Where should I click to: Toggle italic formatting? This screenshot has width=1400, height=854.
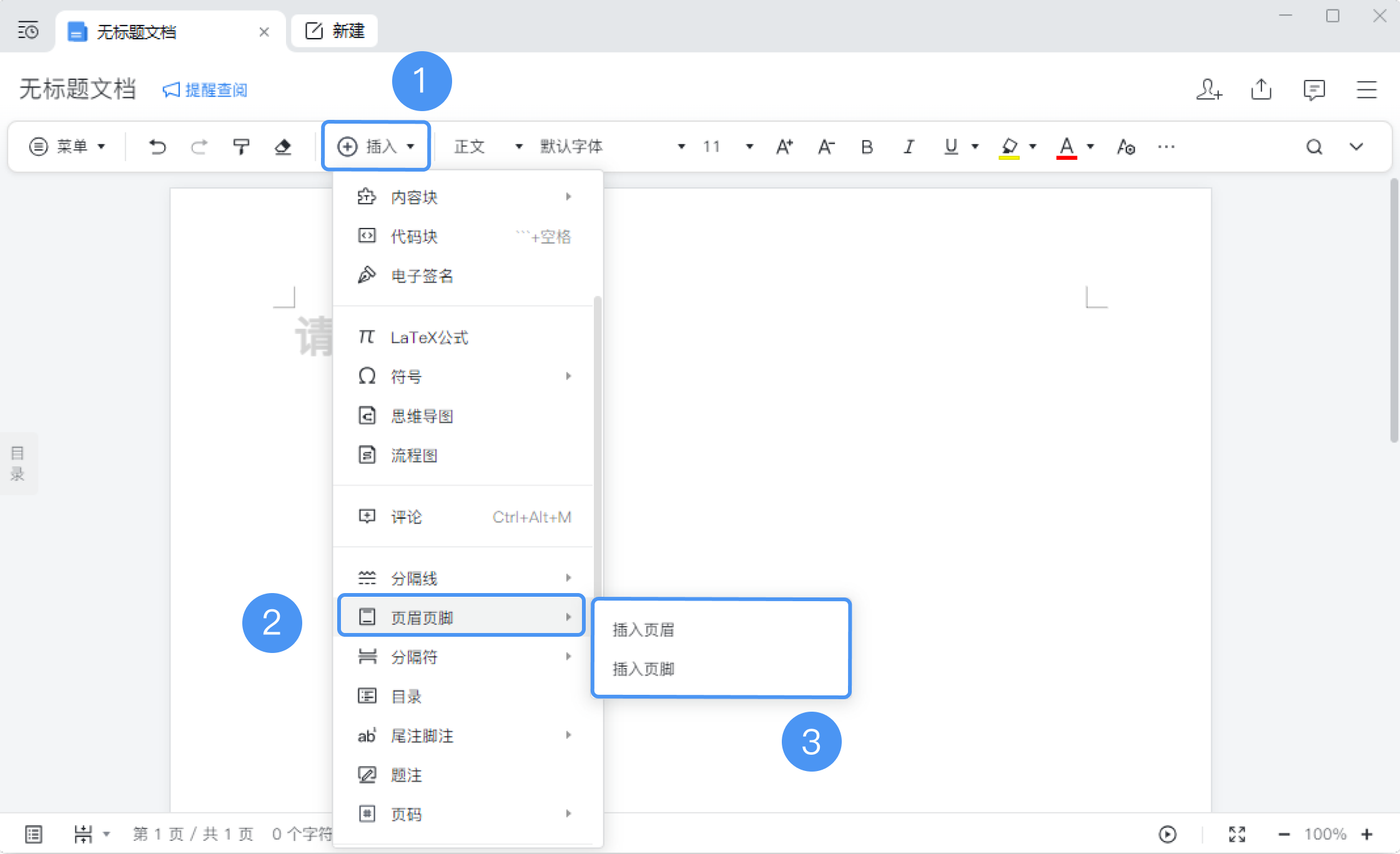click(x=909, y=147)
